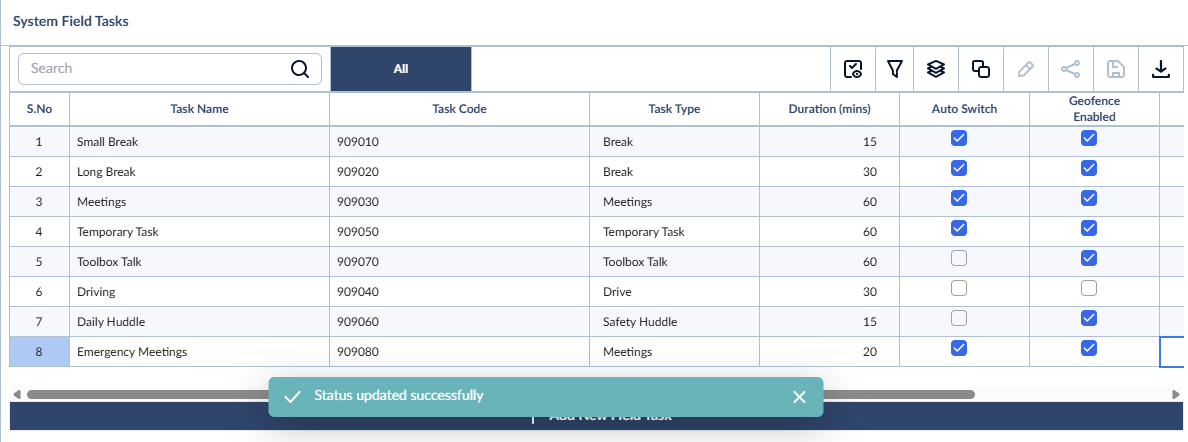Viewport: 1188px width, 442px height.
Task: Click the pencil edit icon
Action: point(1026,69)
